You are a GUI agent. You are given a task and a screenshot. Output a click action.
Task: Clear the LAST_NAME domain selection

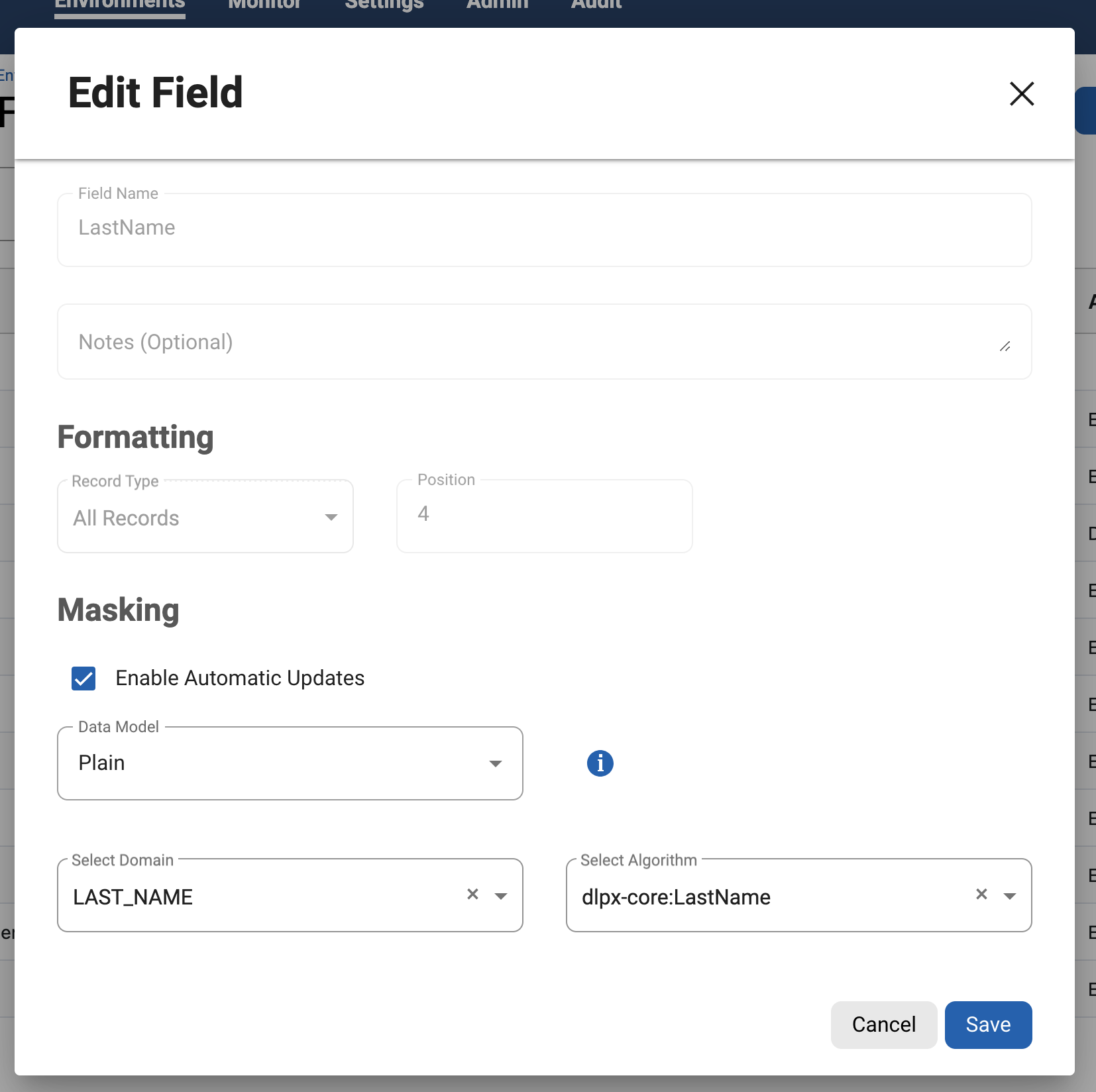click(x=472, y=895)
